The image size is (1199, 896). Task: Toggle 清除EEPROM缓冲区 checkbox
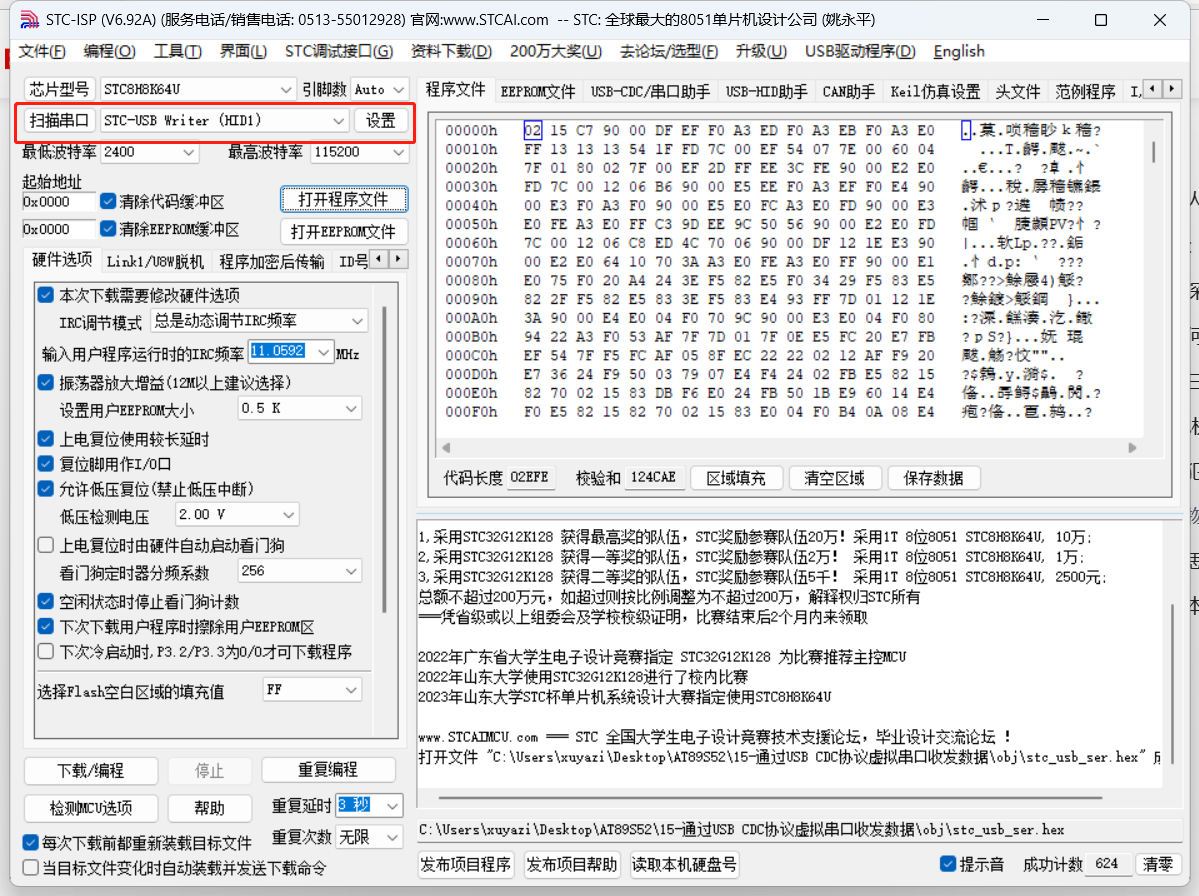click(x=108, y=229)
